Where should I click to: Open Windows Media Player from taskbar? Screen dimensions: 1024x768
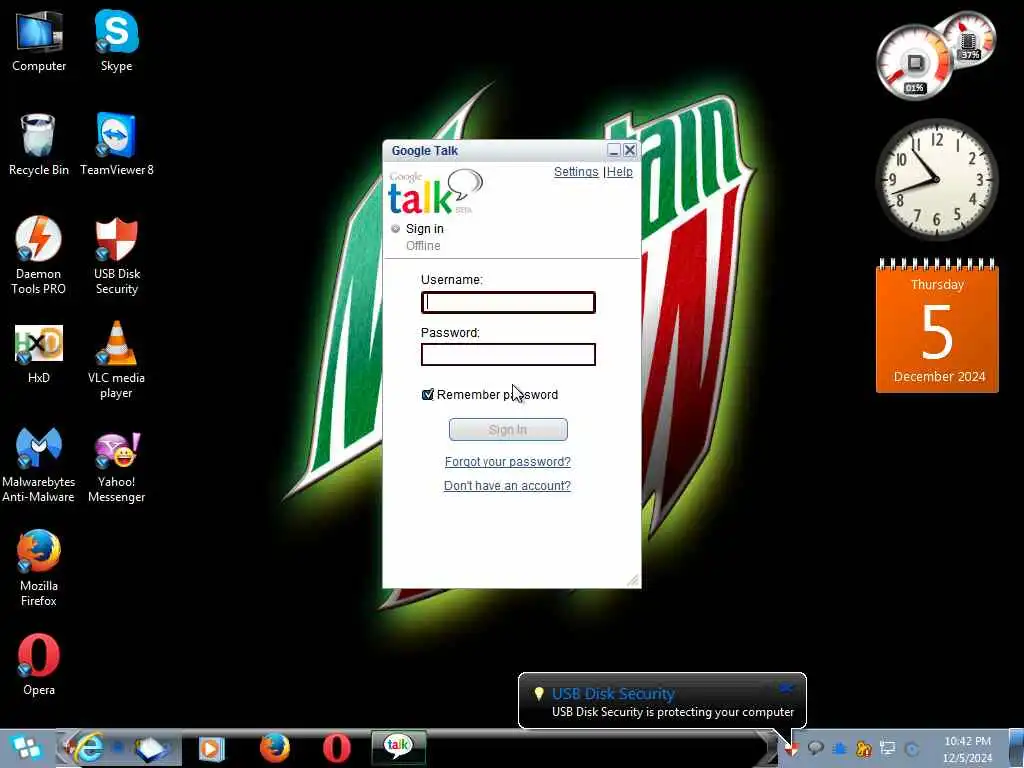coord(211,748)
